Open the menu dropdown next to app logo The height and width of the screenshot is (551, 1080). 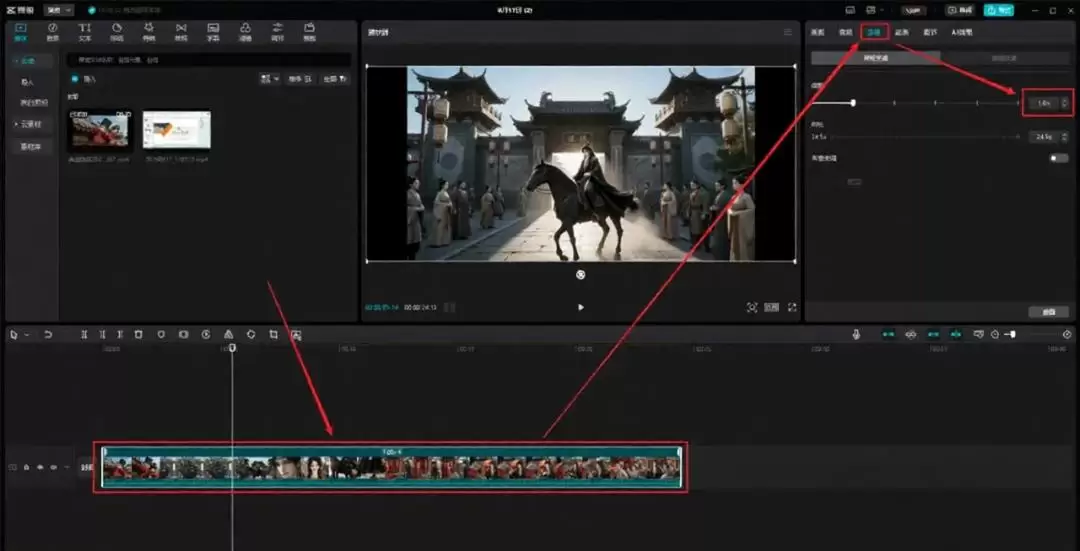tap(59, 10)
